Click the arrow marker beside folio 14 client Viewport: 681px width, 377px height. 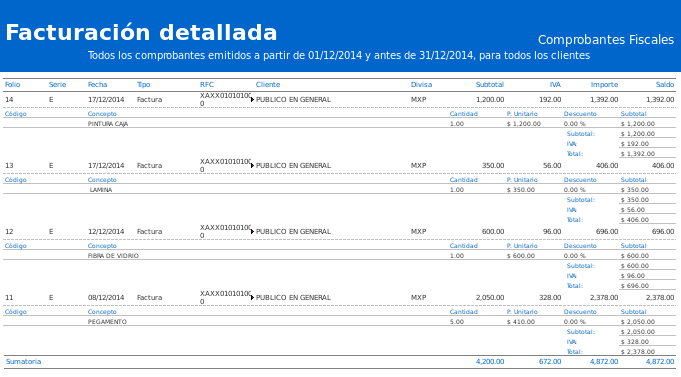pyautogui.click(x=252, y=99)
